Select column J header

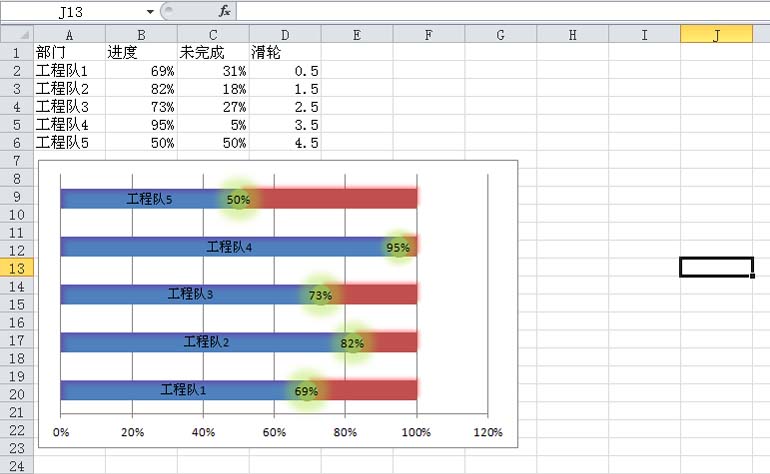(x=716, y=35)
